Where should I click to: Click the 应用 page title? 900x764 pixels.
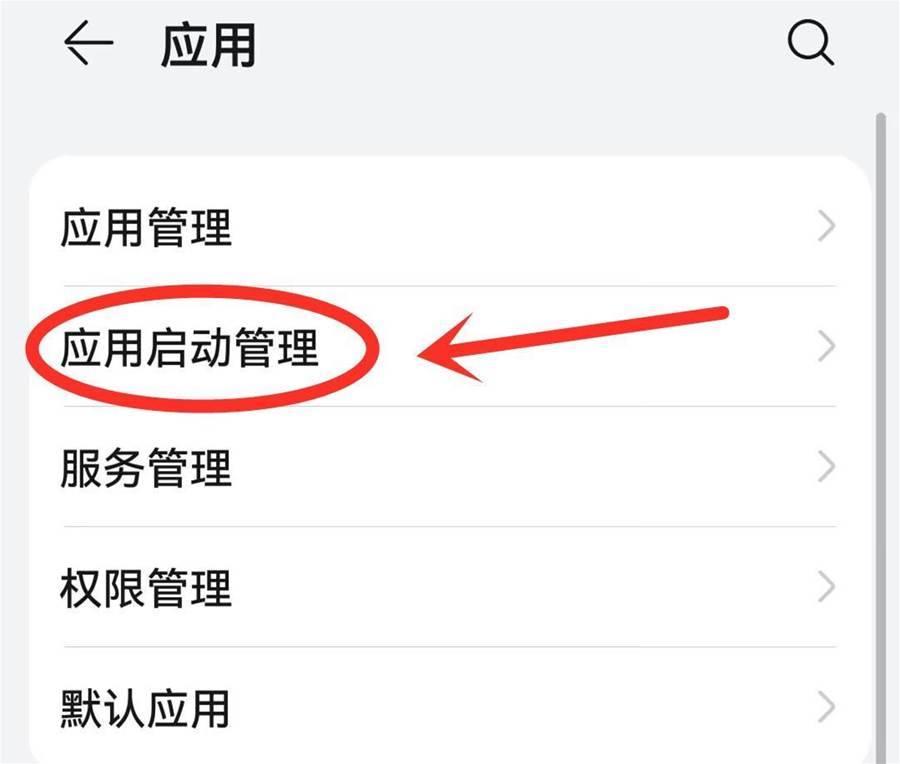[208, 45]
